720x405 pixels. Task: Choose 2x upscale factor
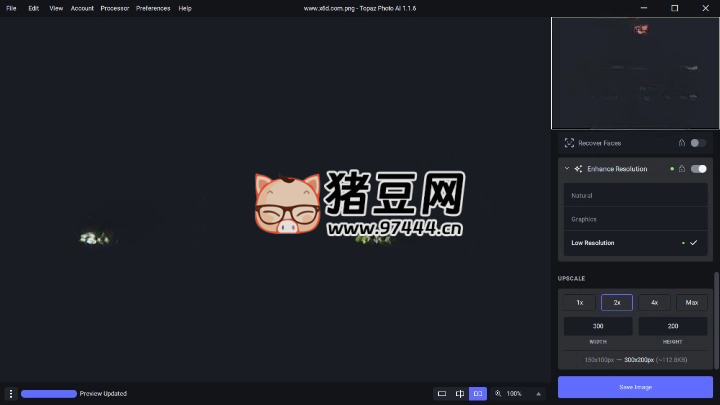617,303
